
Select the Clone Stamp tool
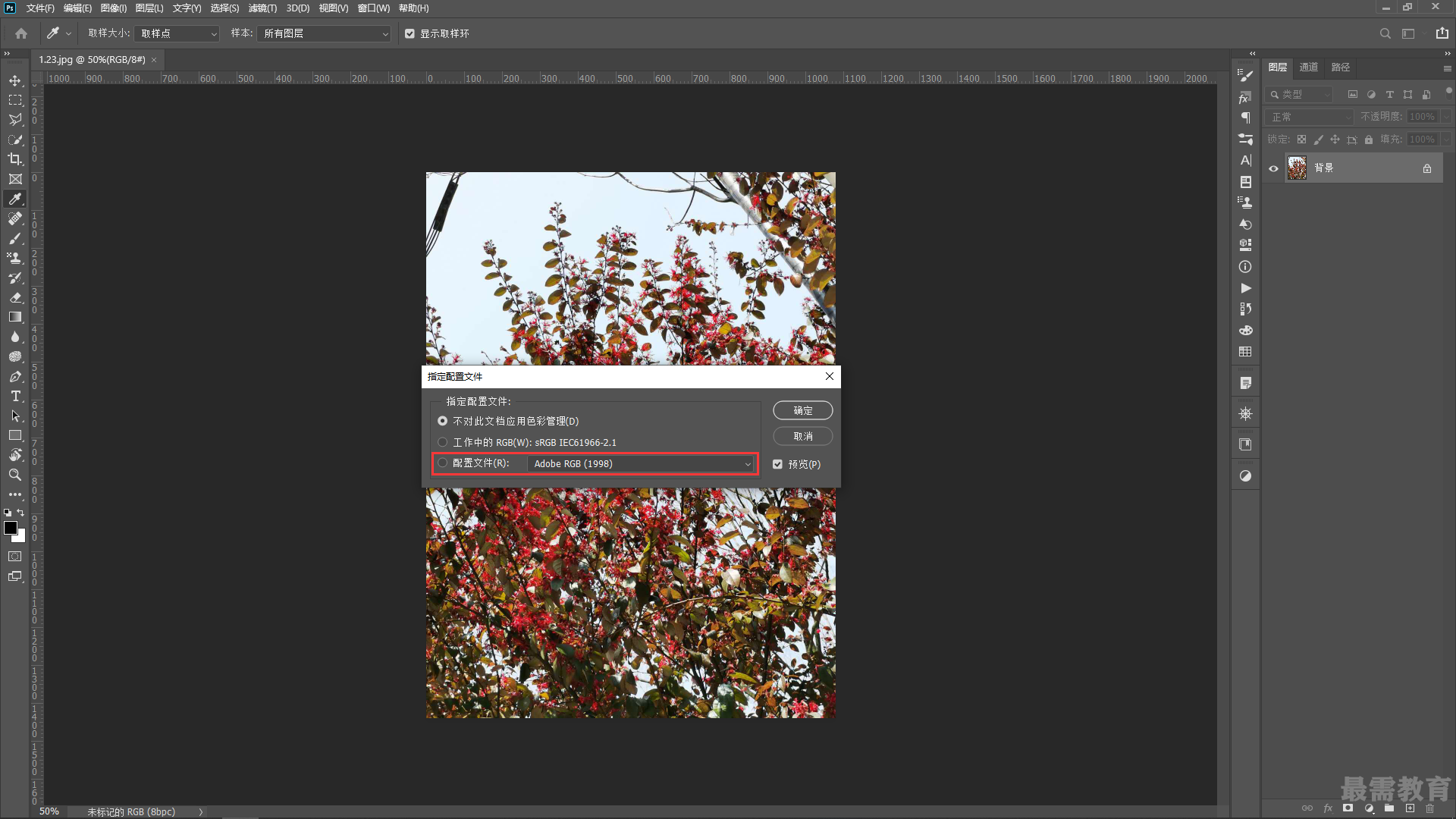coord(15,258)
